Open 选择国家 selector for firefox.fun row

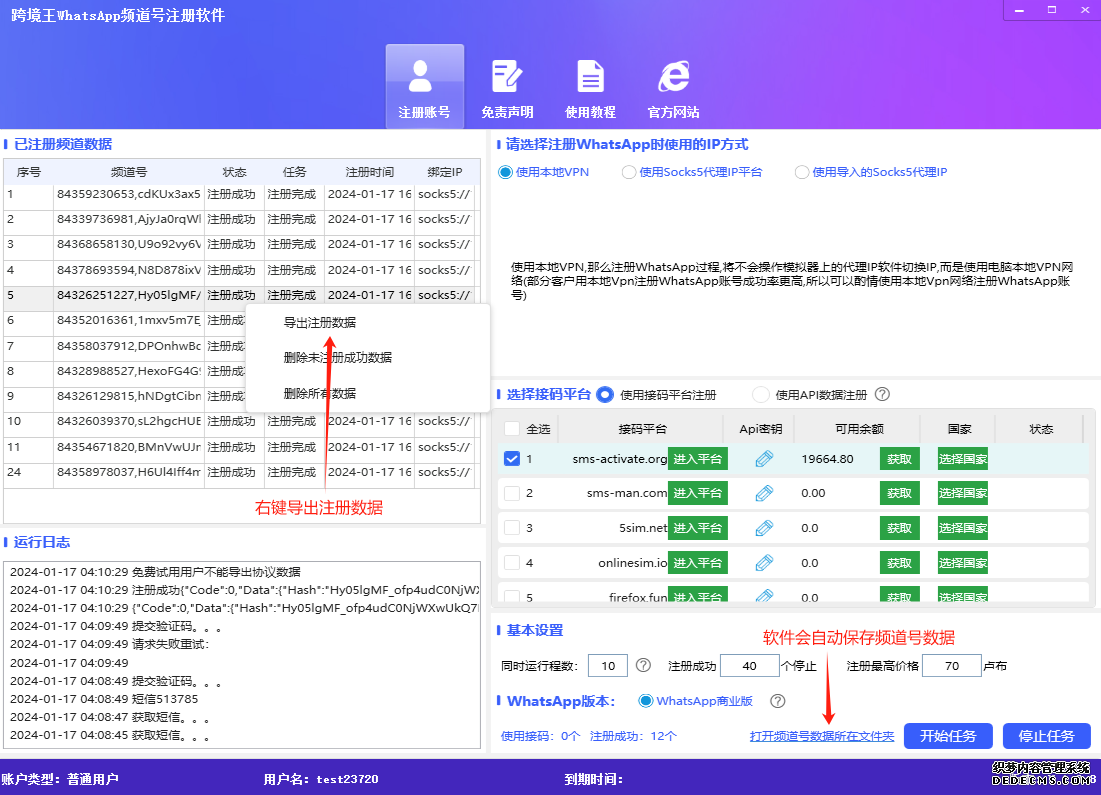coord(962,596)
